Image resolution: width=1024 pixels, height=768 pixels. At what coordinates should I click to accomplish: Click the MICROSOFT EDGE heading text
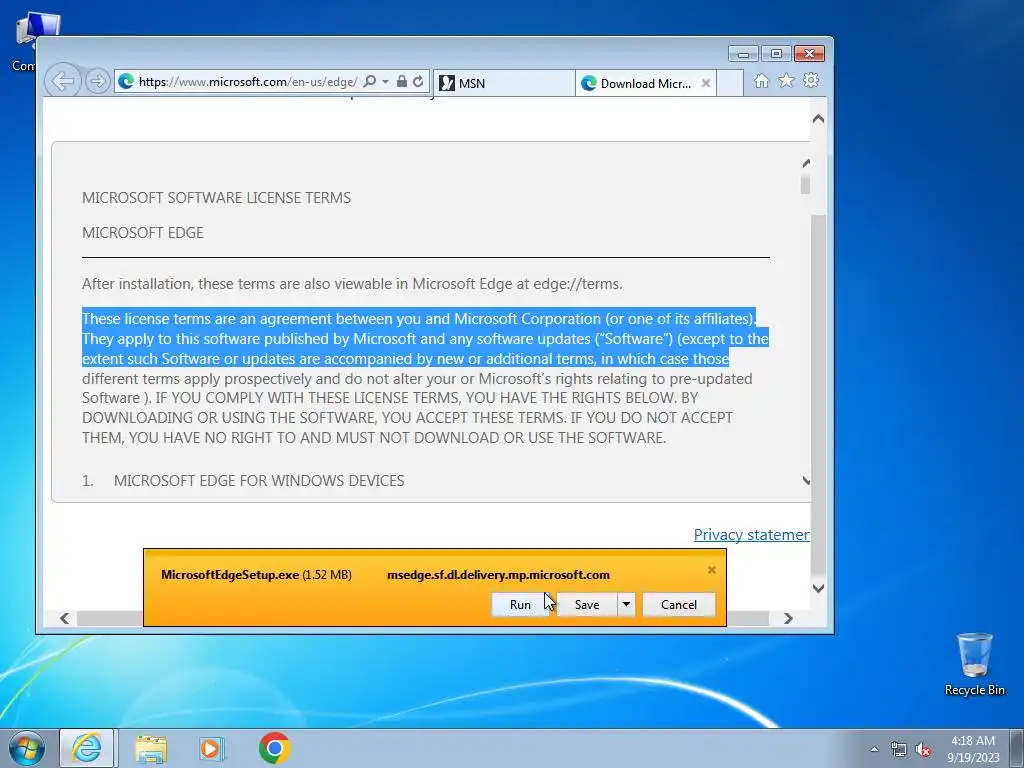click(x=142, y=233)
